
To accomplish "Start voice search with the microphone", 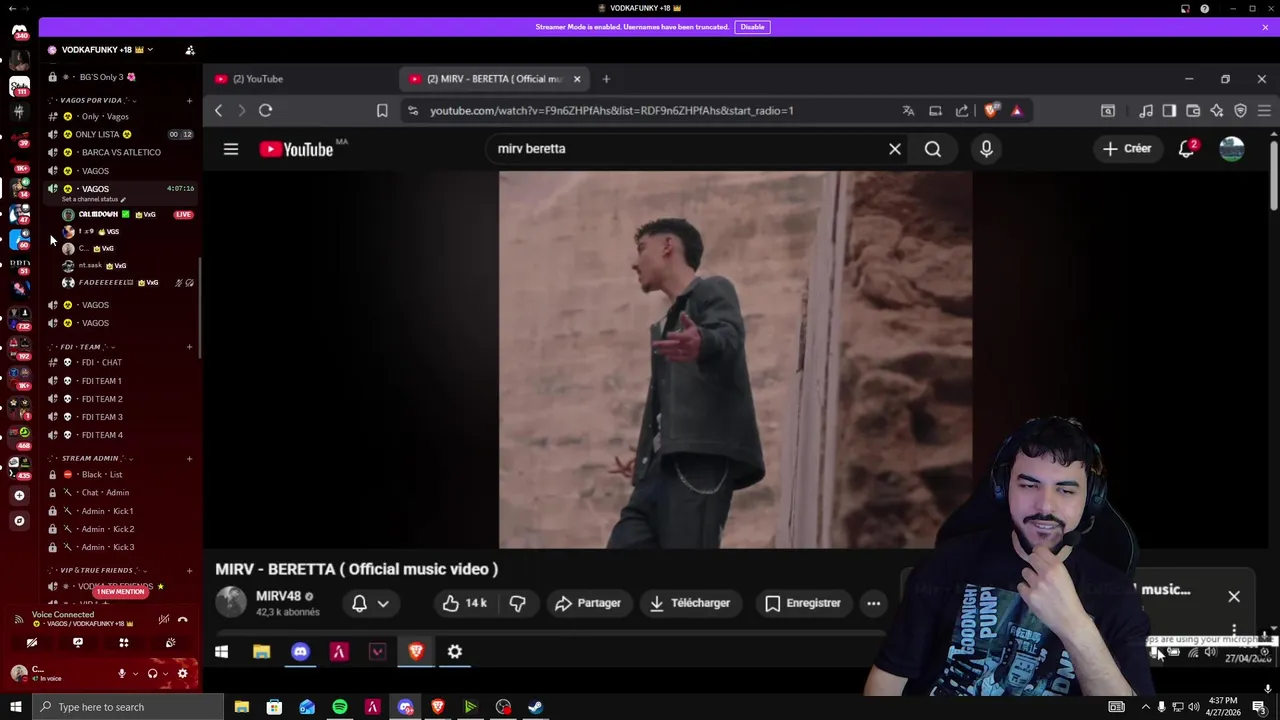I will click(986, 149).
